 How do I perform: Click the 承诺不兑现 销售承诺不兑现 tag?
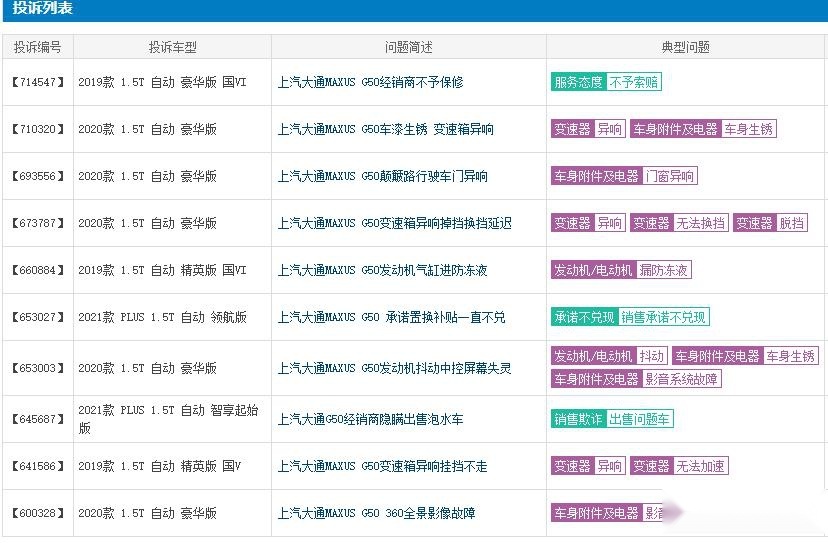click(630, 317)
